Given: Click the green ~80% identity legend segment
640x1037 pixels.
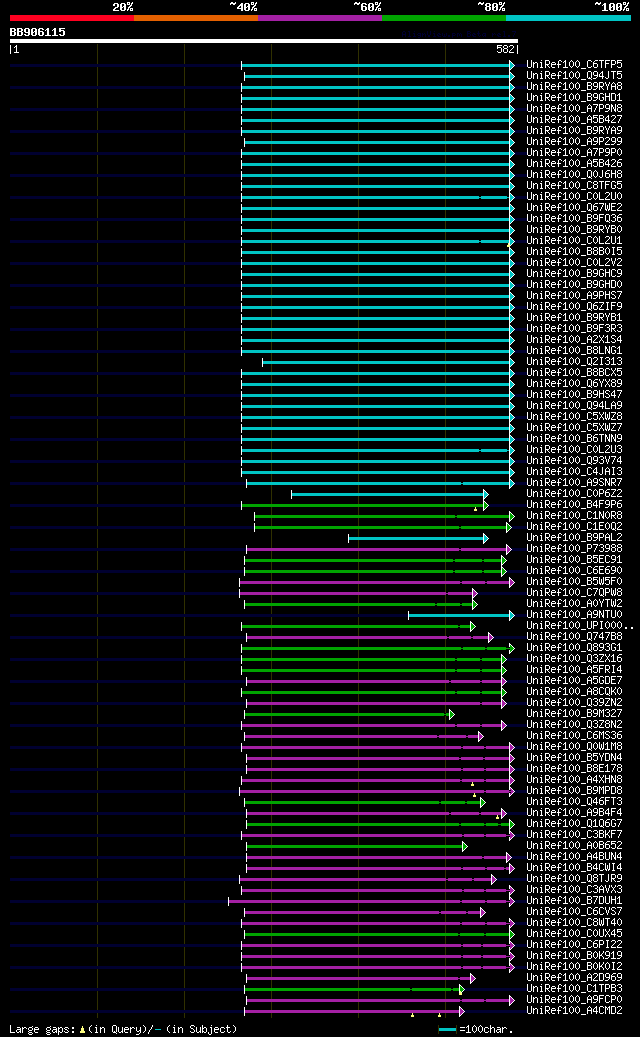Looking at the screenshot, I should (444, 18).
